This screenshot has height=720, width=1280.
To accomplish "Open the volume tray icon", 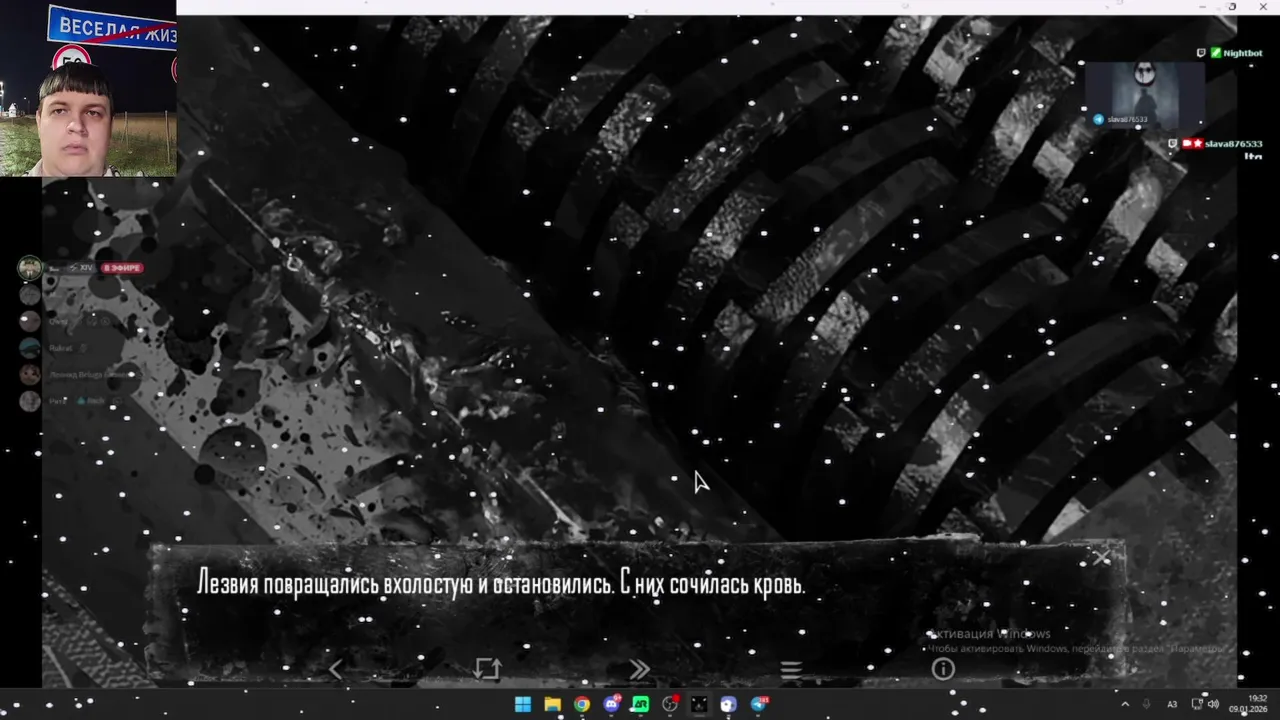I will [x=1212, y=704].
